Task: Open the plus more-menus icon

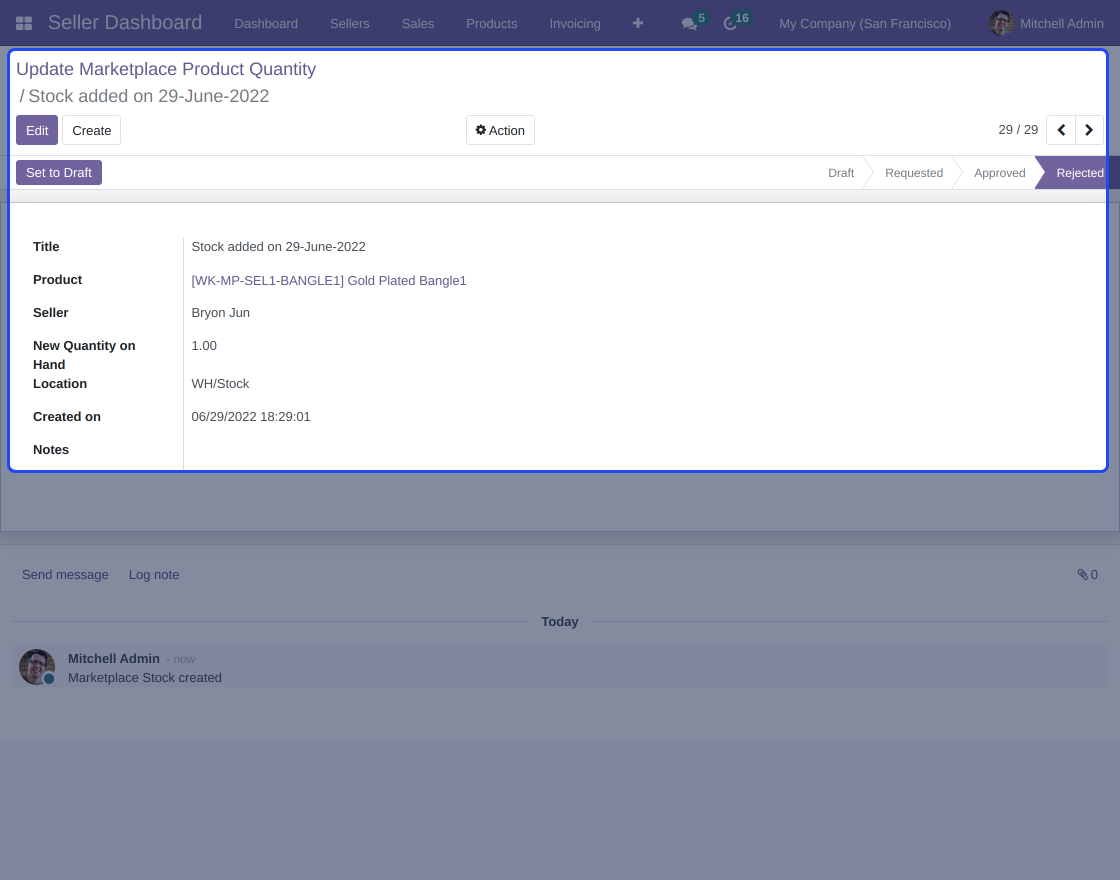Action: [638, 24]
